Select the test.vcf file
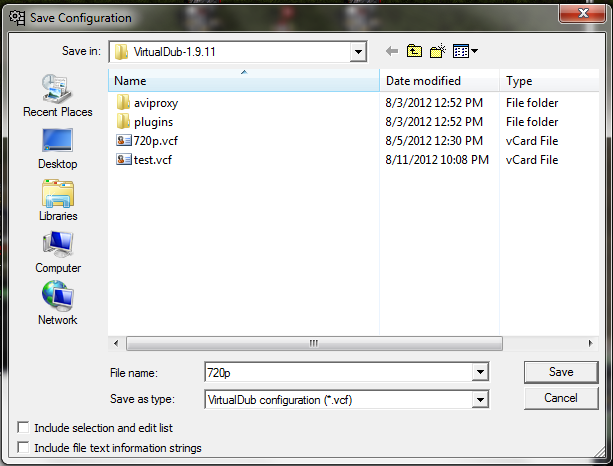Image resolution: width=613 pixels, height=466 pixels. point(155,160)
